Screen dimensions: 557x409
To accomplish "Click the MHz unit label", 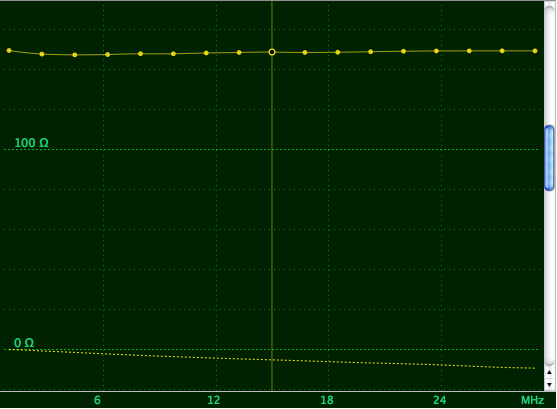I will click(532, 400).
